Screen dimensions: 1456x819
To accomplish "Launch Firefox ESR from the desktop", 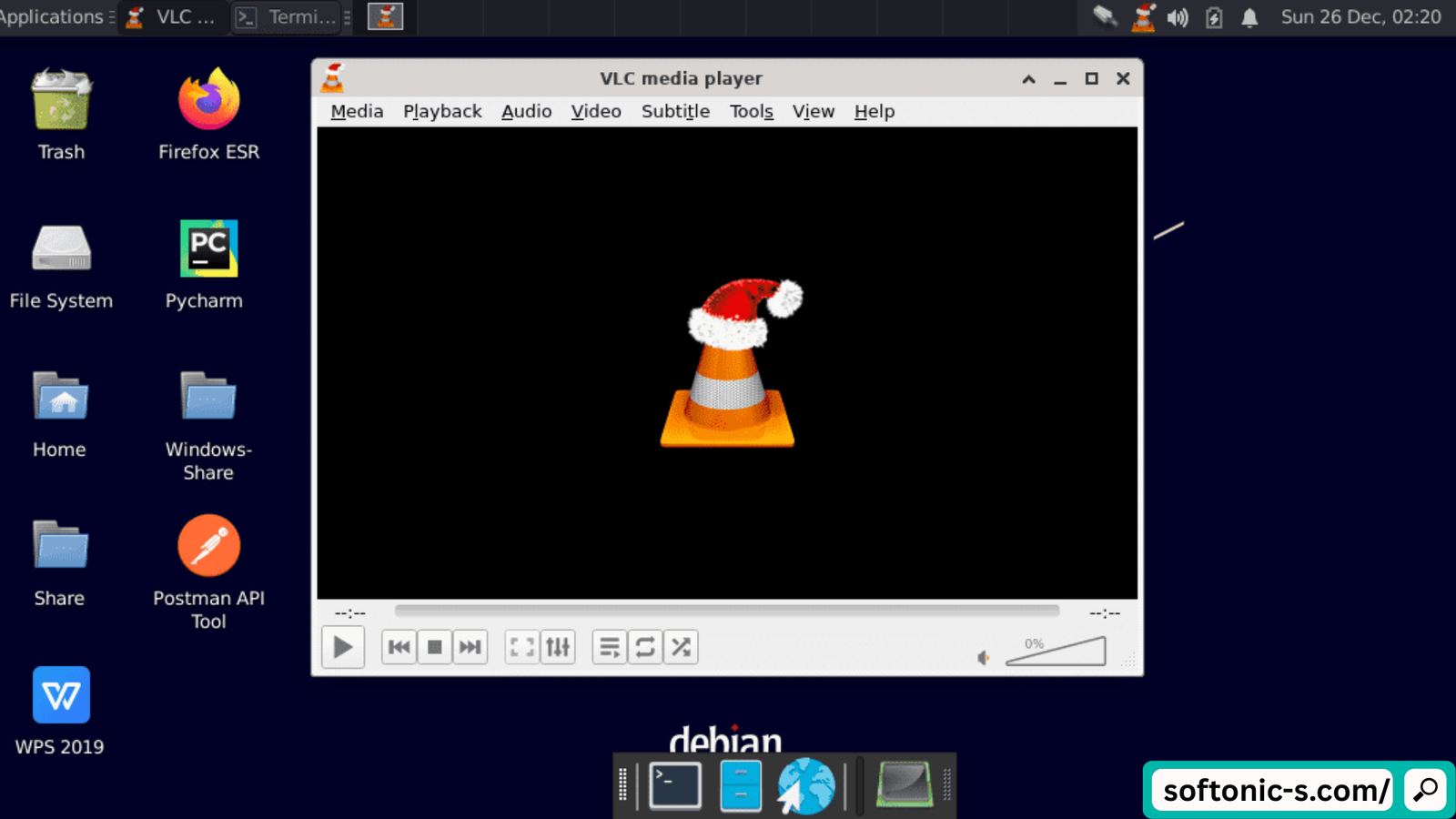I will 208,115.
